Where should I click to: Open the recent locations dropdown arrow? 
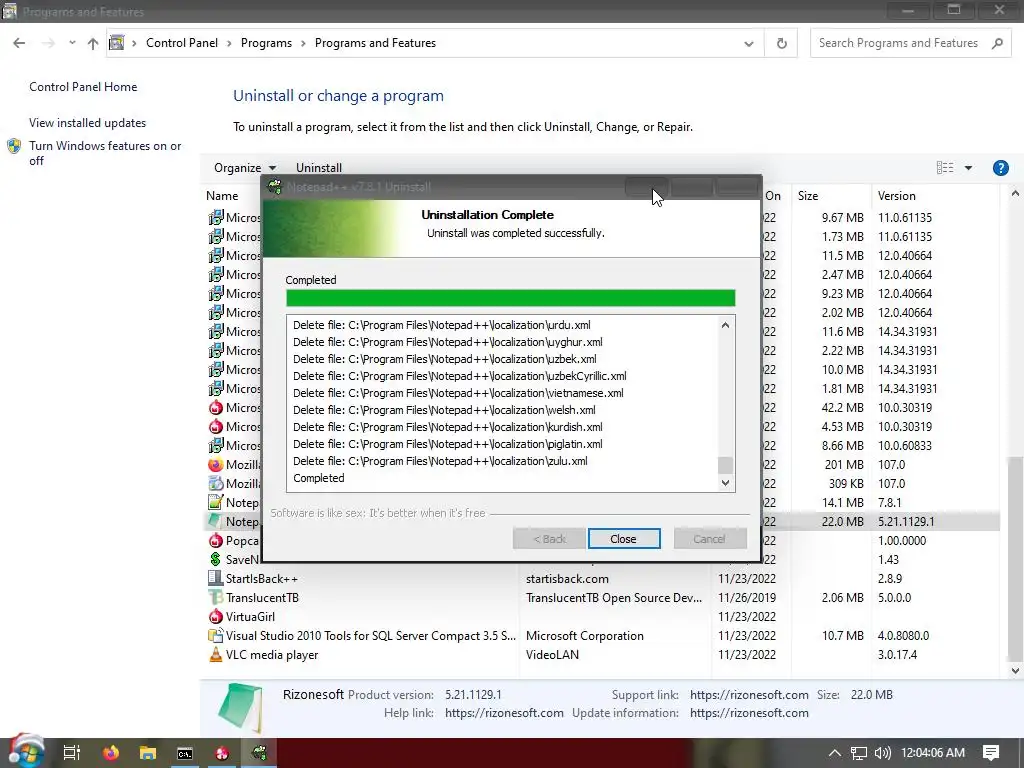[72, 43]
